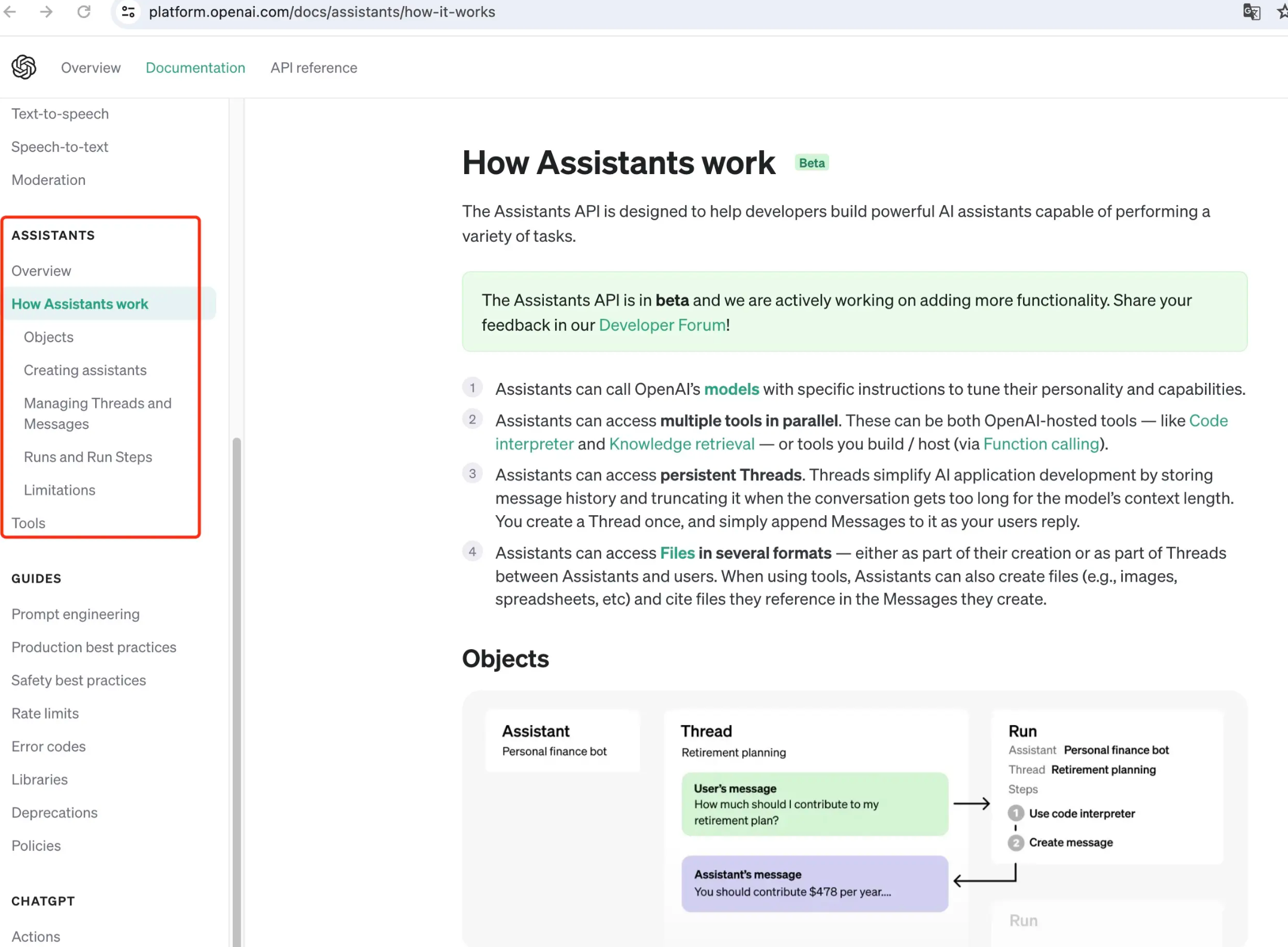Open Objects subsection in sidebar
The image size is (1288, 947).
48,337
